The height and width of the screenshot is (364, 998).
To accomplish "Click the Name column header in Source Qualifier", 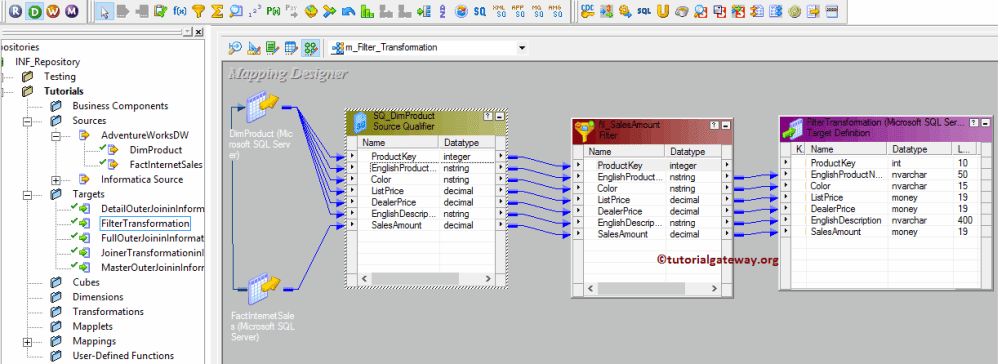I will coord(399,143).
